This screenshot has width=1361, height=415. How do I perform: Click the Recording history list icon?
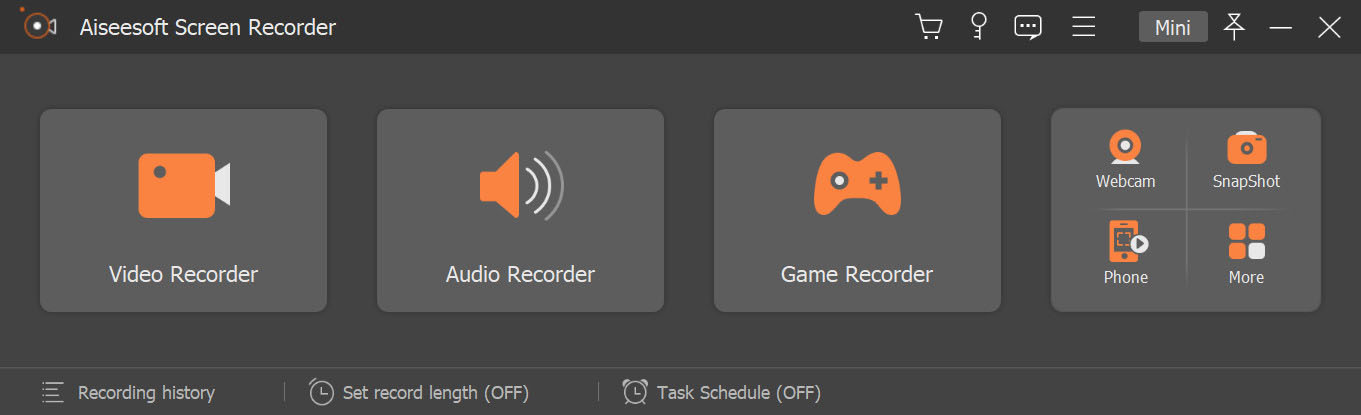tap(53, 393)
